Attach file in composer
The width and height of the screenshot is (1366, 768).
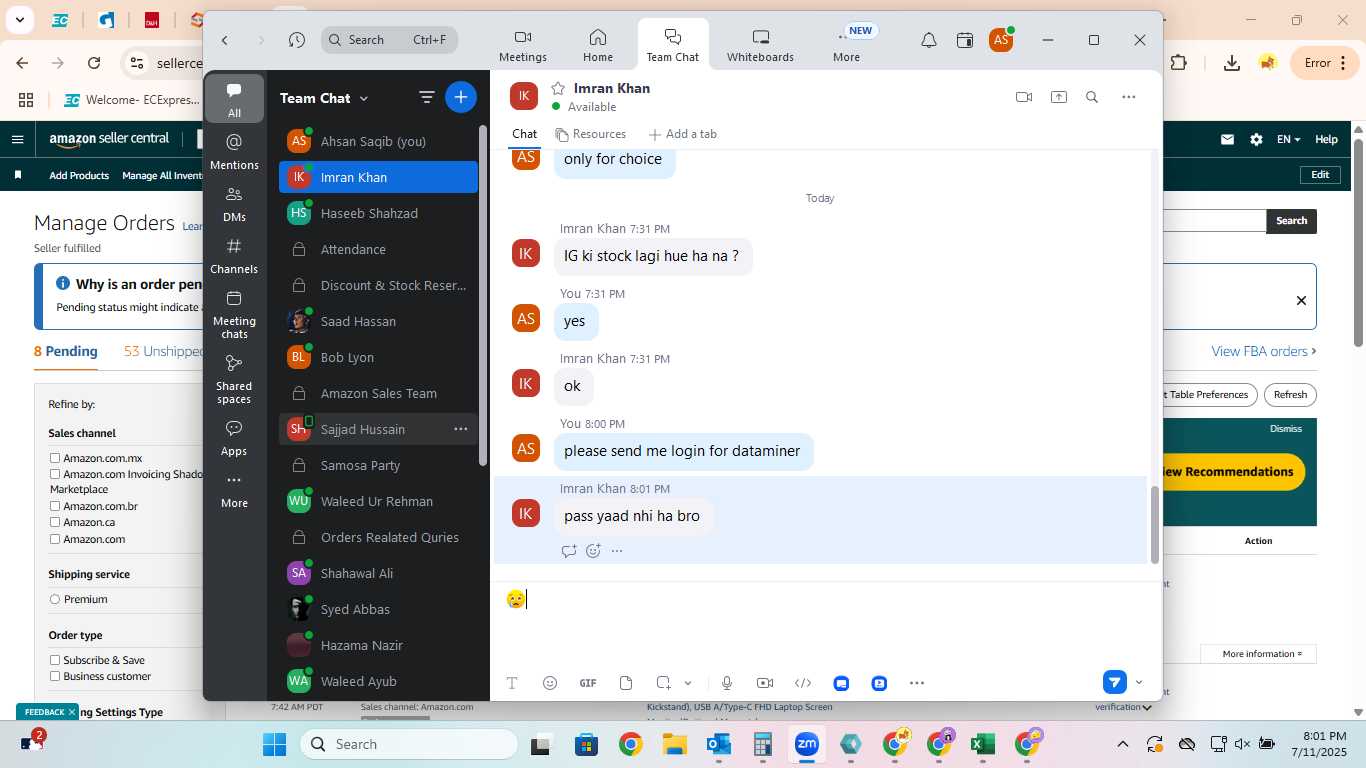[626, 683]
